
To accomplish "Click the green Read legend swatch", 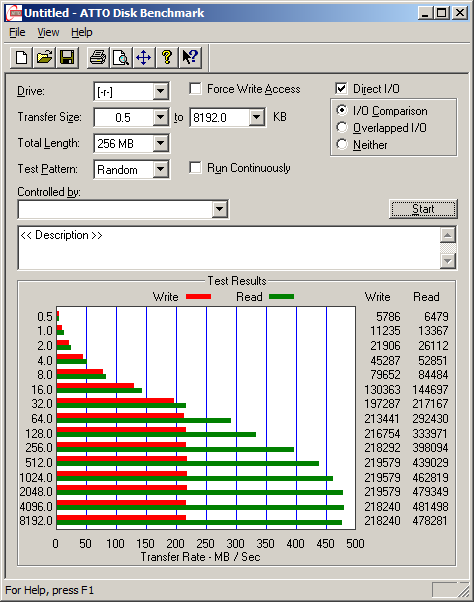I will (282, 296).
